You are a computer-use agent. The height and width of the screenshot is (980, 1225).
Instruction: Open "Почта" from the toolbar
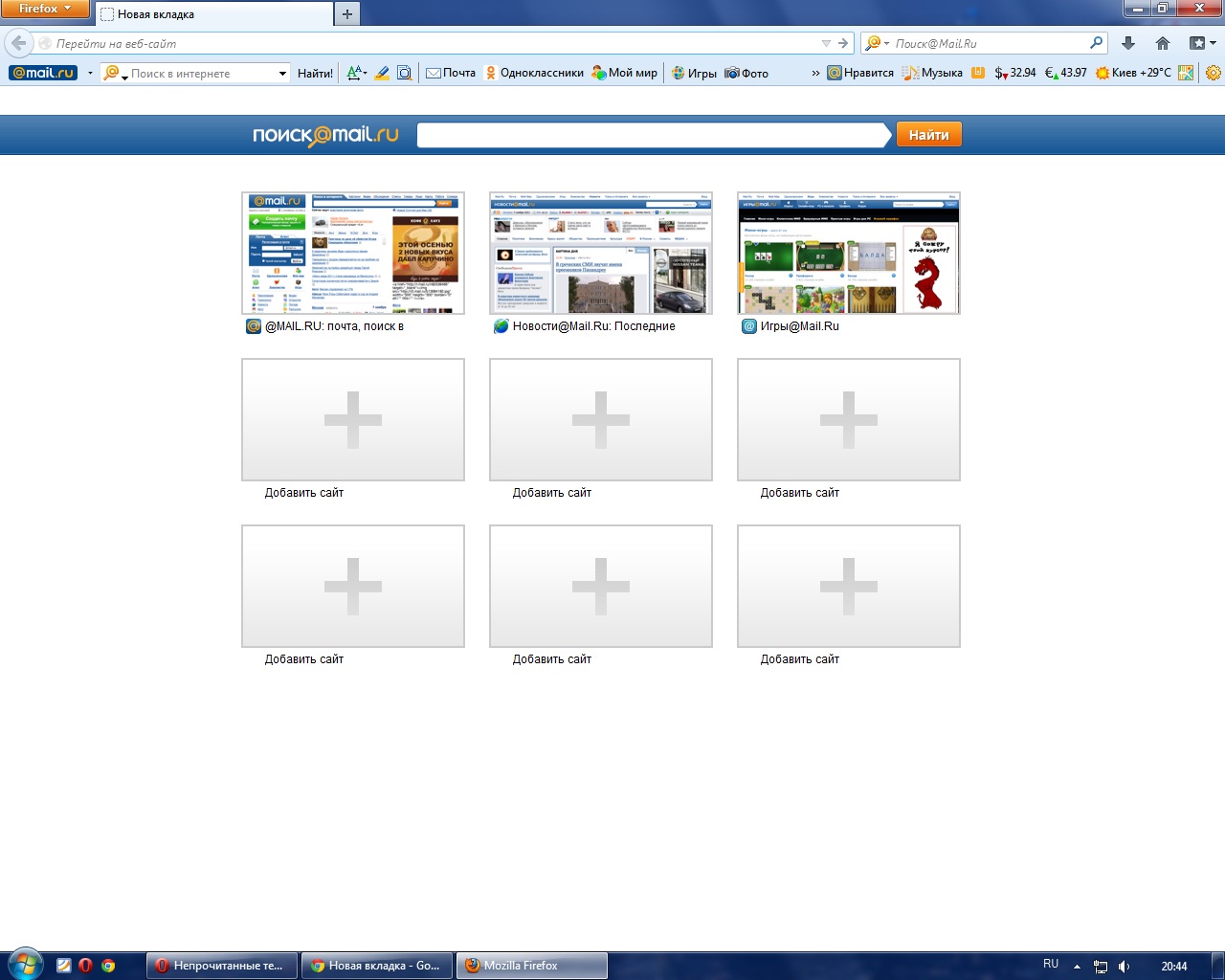tap(450, 73)
